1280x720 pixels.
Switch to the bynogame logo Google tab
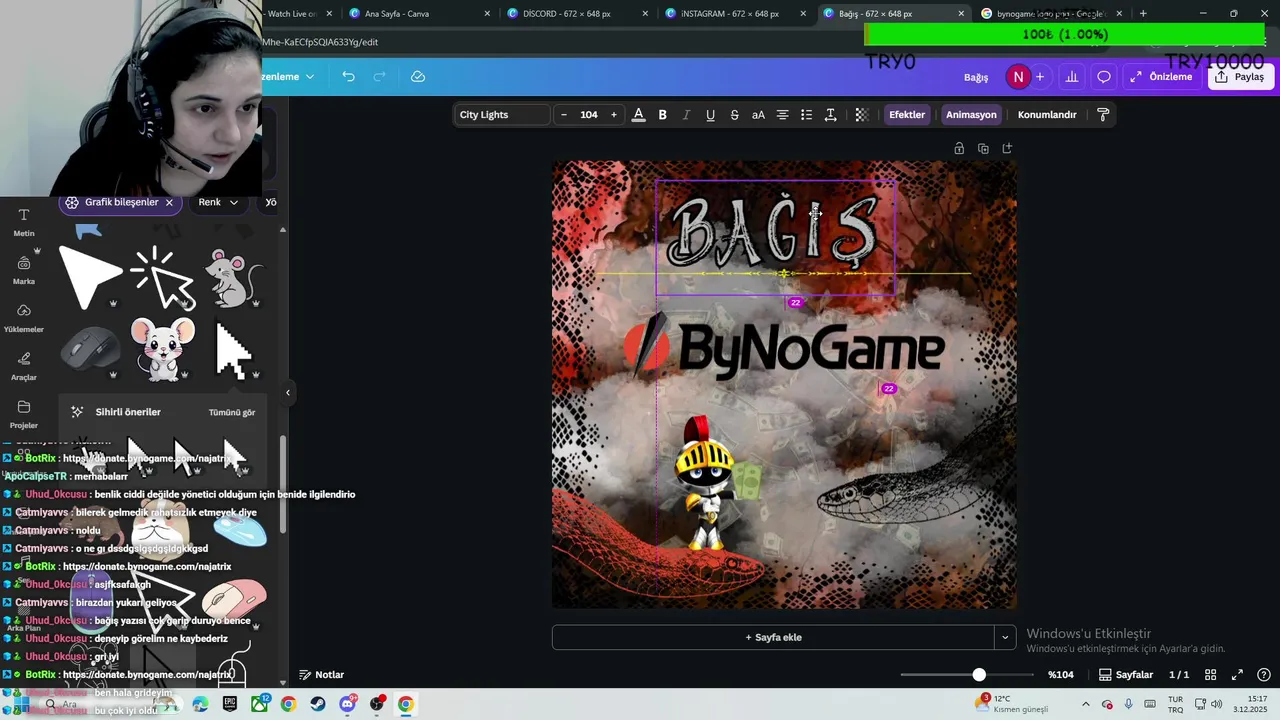click(x=1051, y=14)
